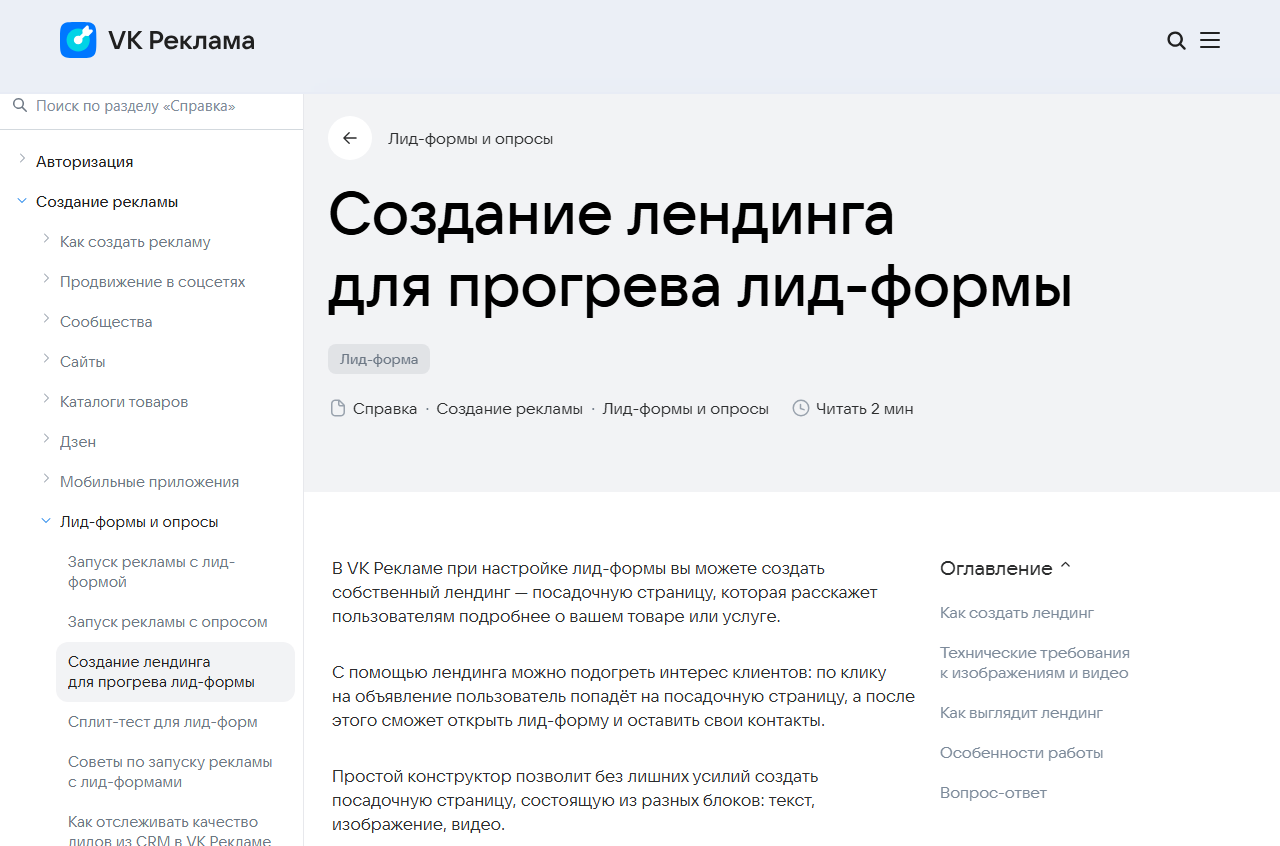Go to Создание рекламы breadcrumb link

pos(509,409)
